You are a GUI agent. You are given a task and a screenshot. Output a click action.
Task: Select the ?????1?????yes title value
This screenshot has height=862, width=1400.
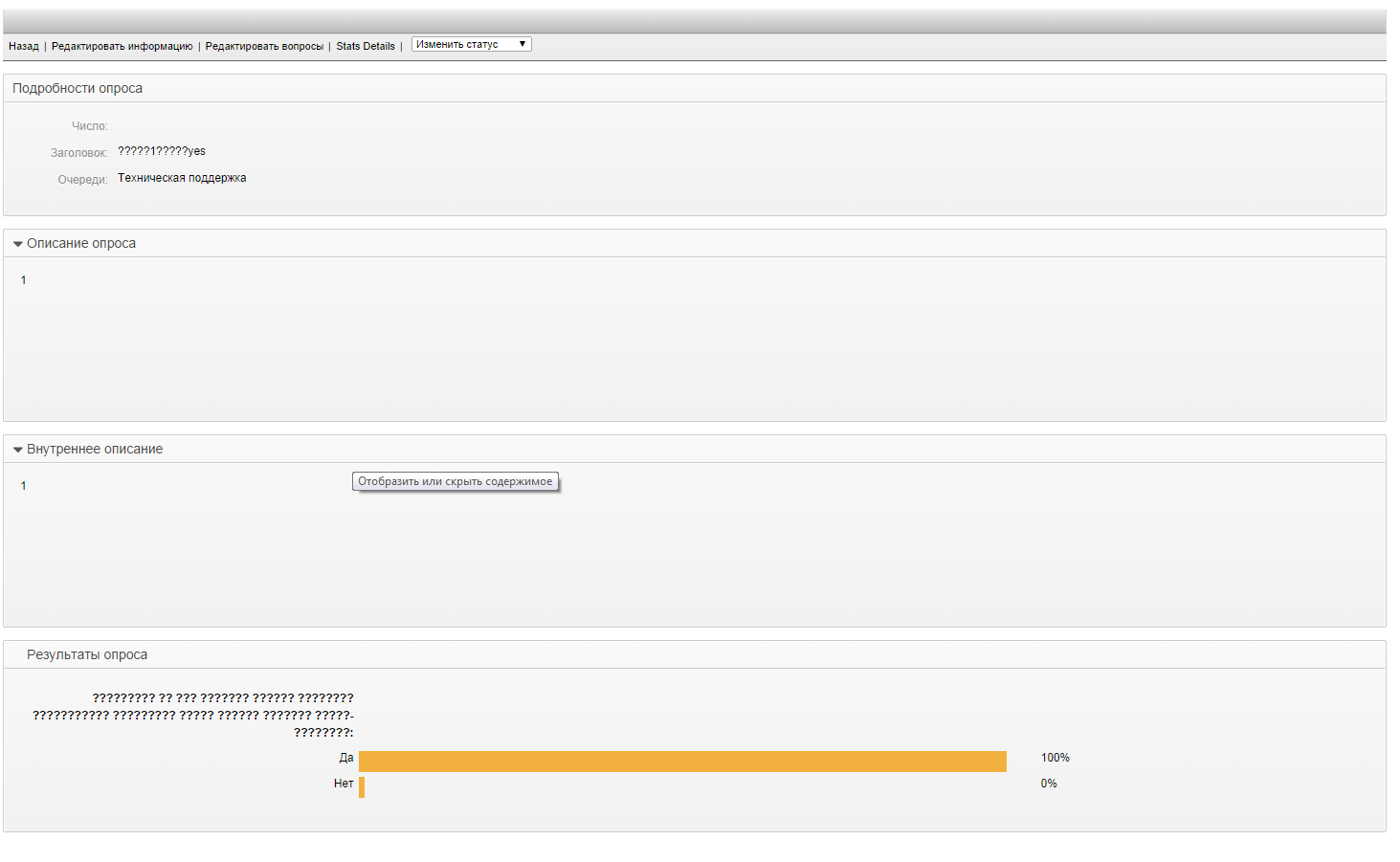[x=162, y=151]
